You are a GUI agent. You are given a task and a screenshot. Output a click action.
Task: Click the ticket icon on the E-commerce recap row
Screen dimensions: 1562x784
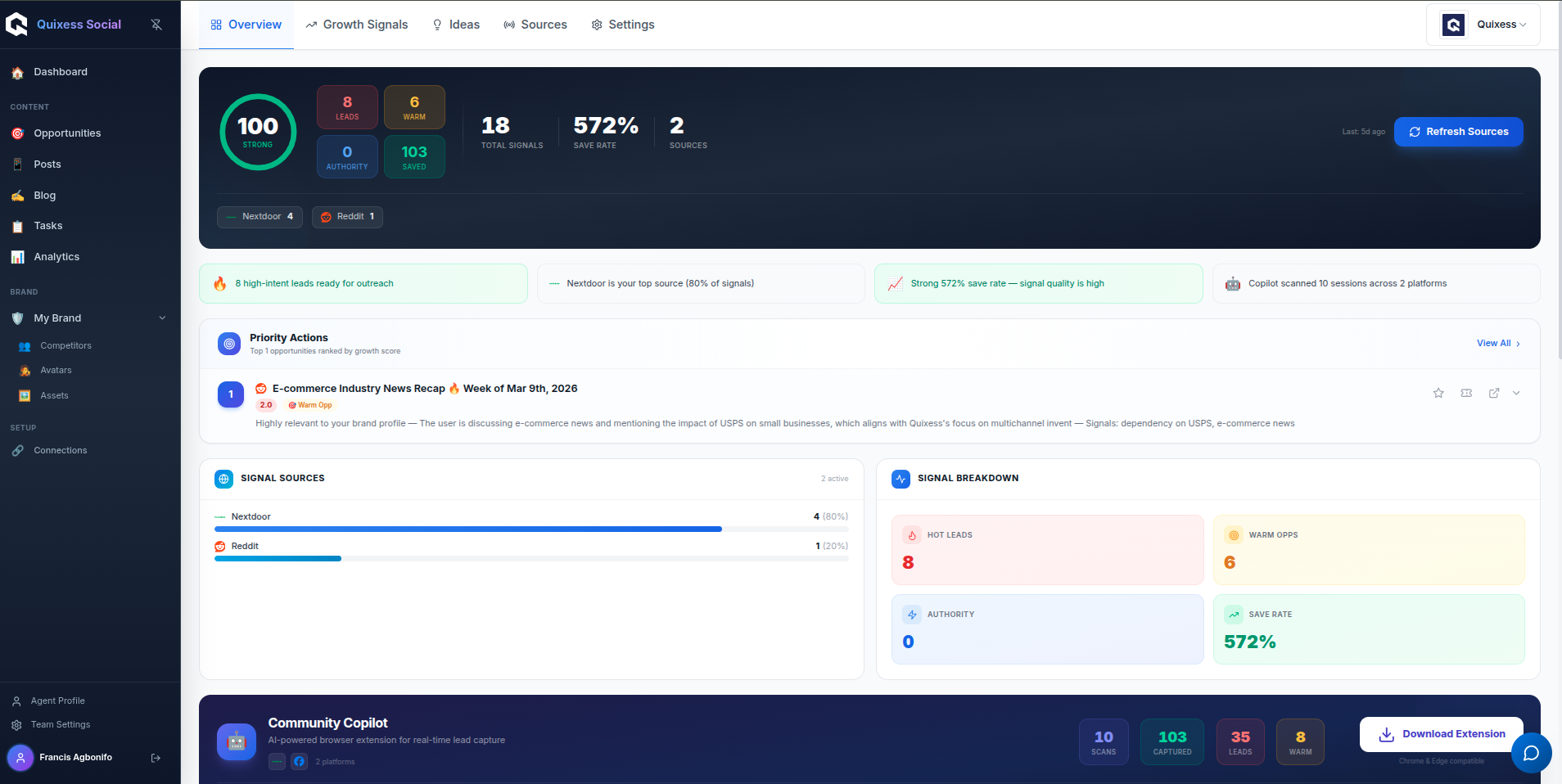[1466, 394]
